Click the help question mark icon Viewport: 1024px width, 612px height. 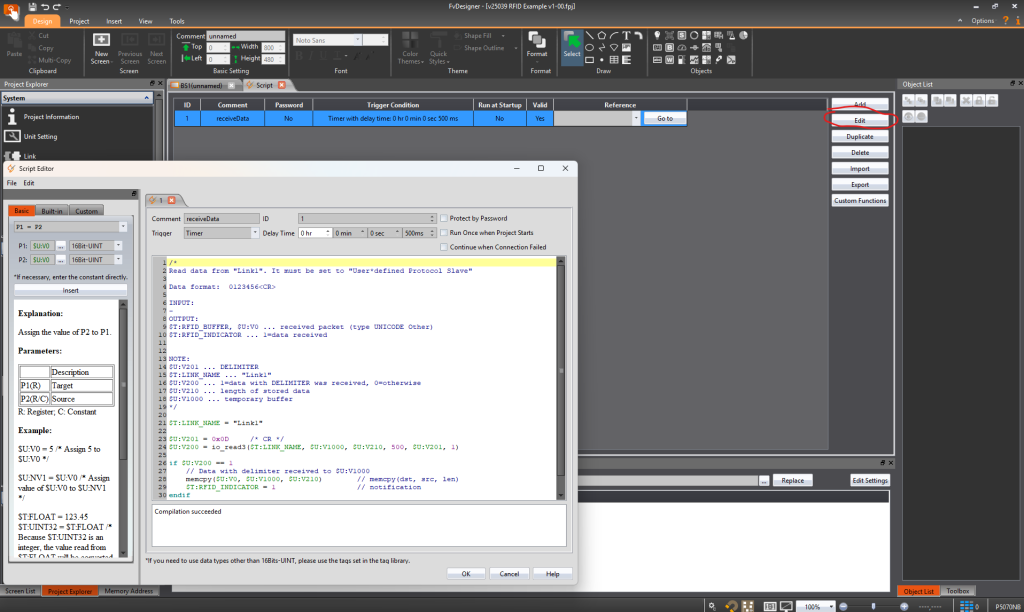click(1004, 20)
